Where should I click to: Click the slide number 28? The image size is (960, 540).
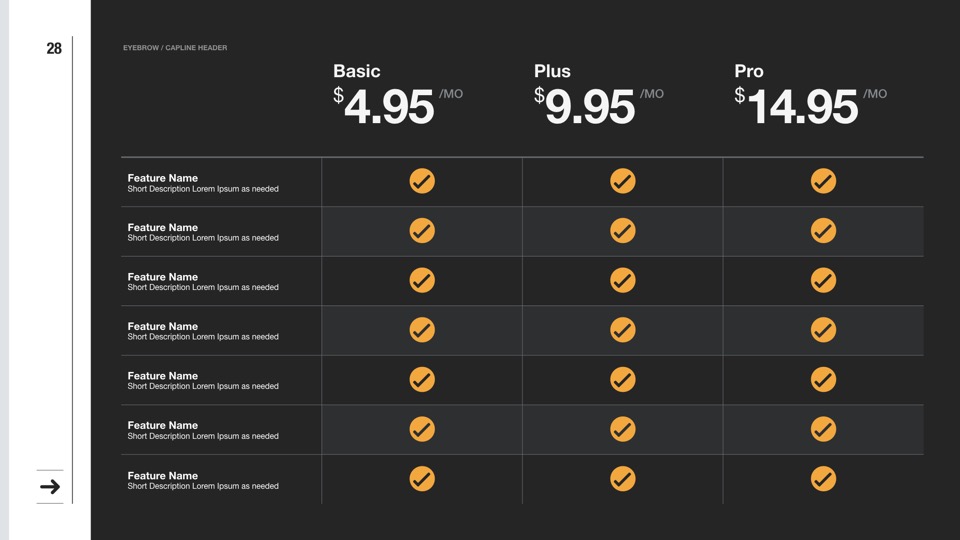point(54,48)
